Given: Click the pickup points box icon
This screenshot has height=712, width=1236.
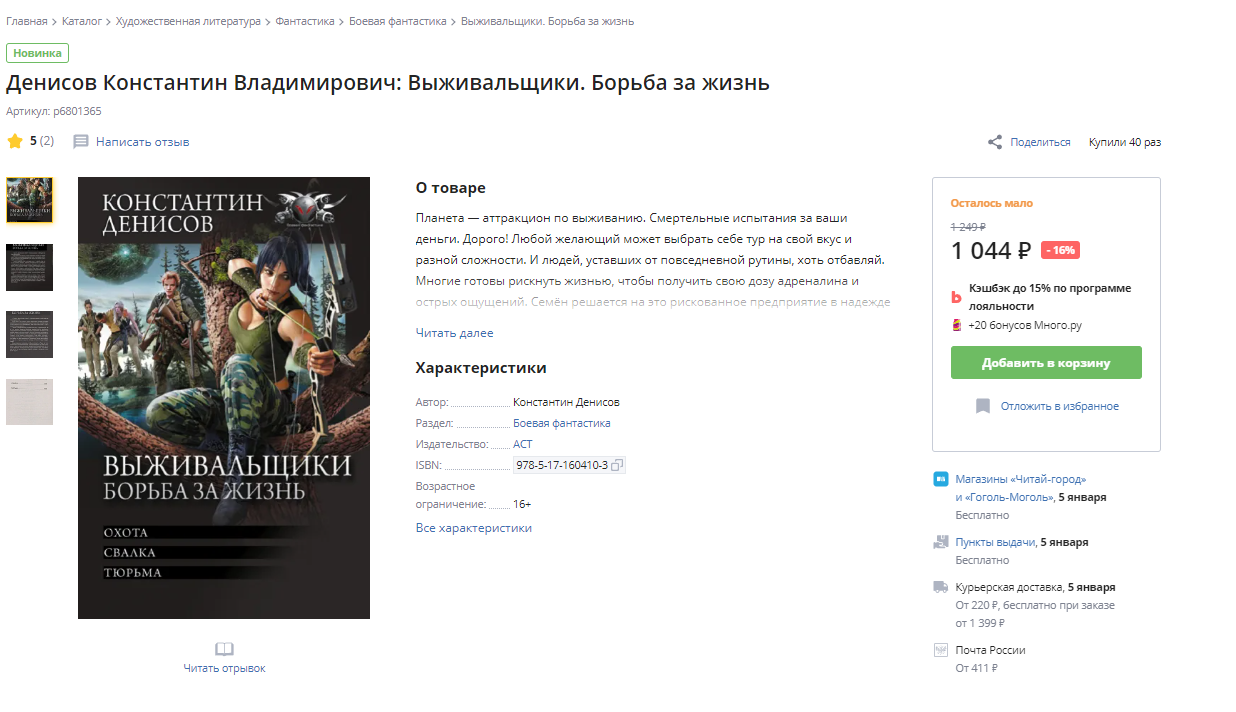Looking at the screenshot, I should click(x=940, y=542).
